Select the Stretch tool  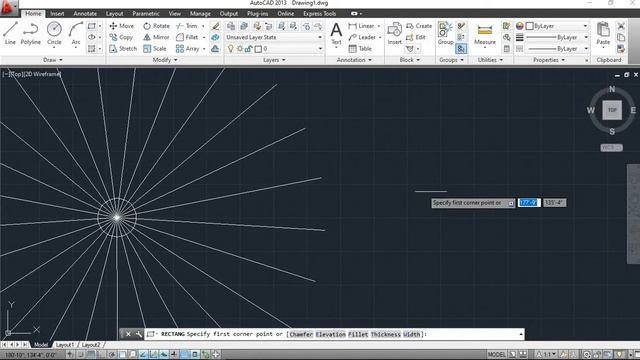tap(123, 49)
